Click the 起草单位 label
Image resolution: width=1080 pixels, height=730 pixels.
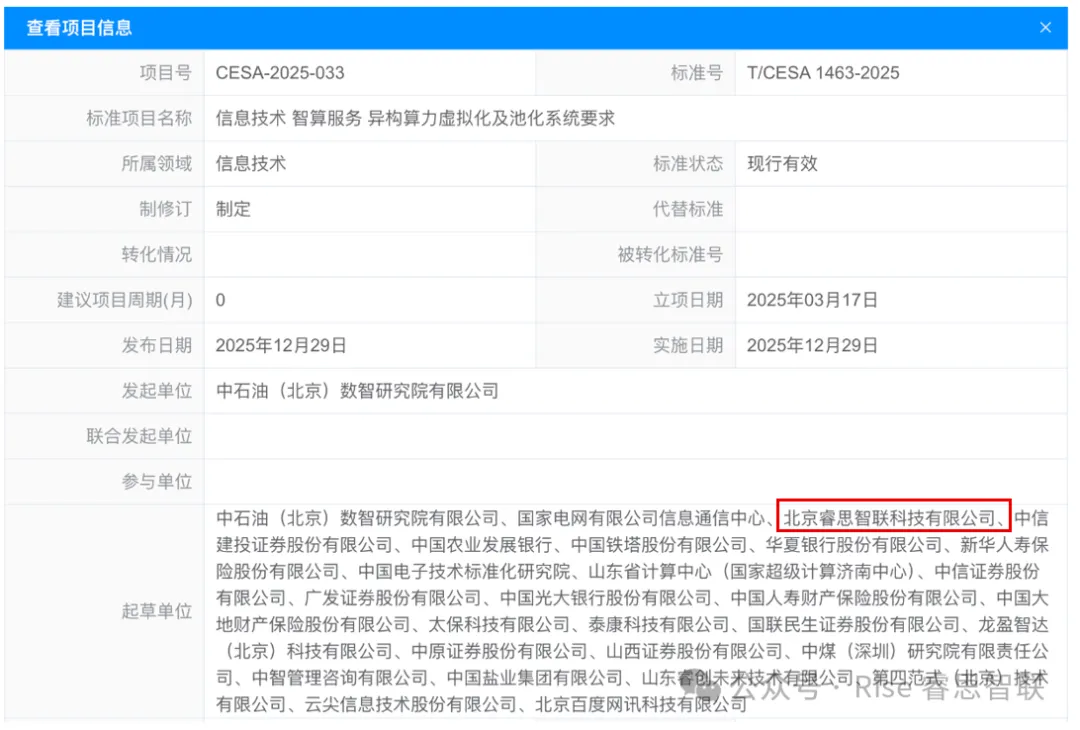point(156,612)
